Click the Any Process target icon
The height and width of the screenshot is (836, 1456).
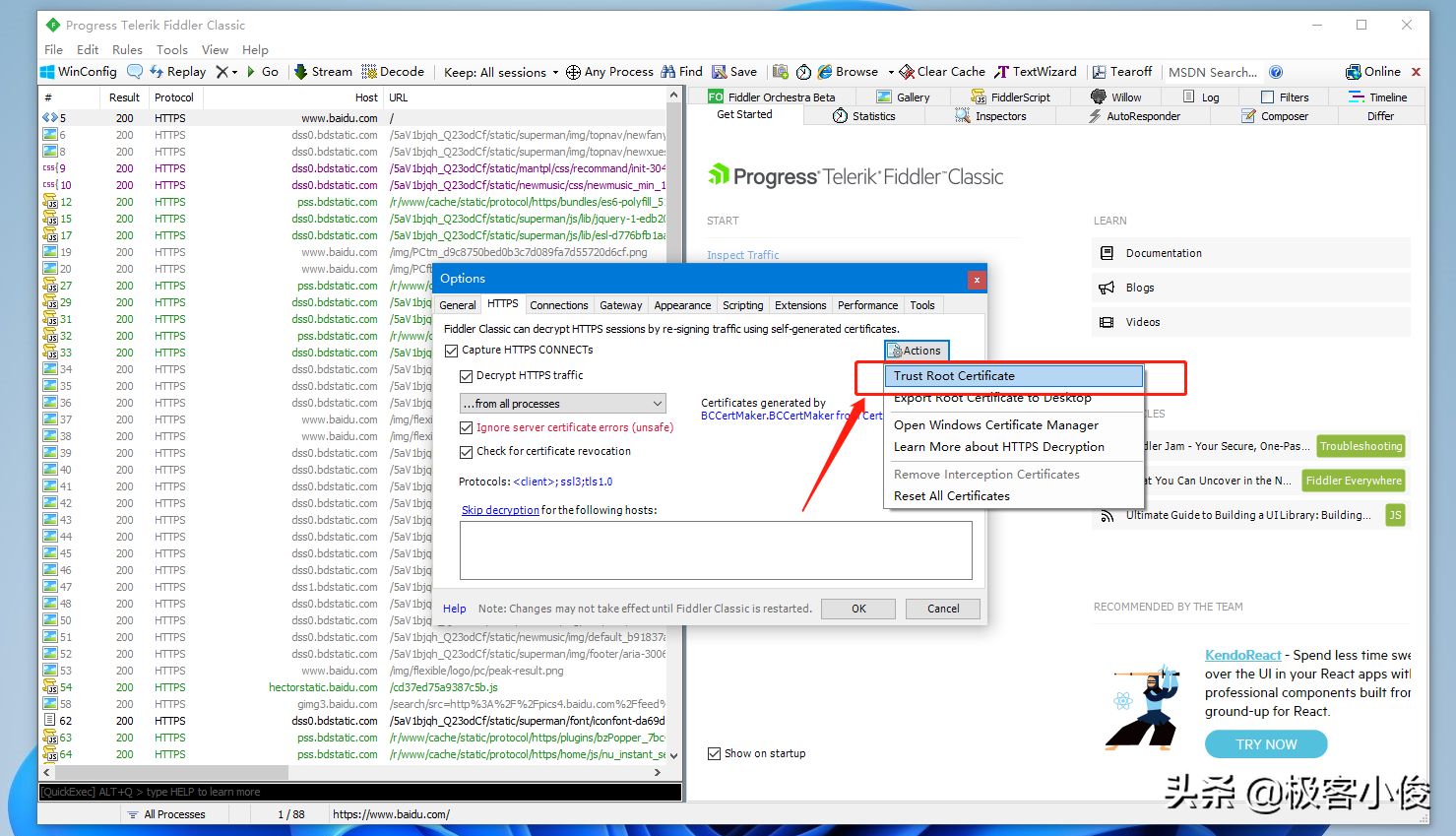point(573,72)
